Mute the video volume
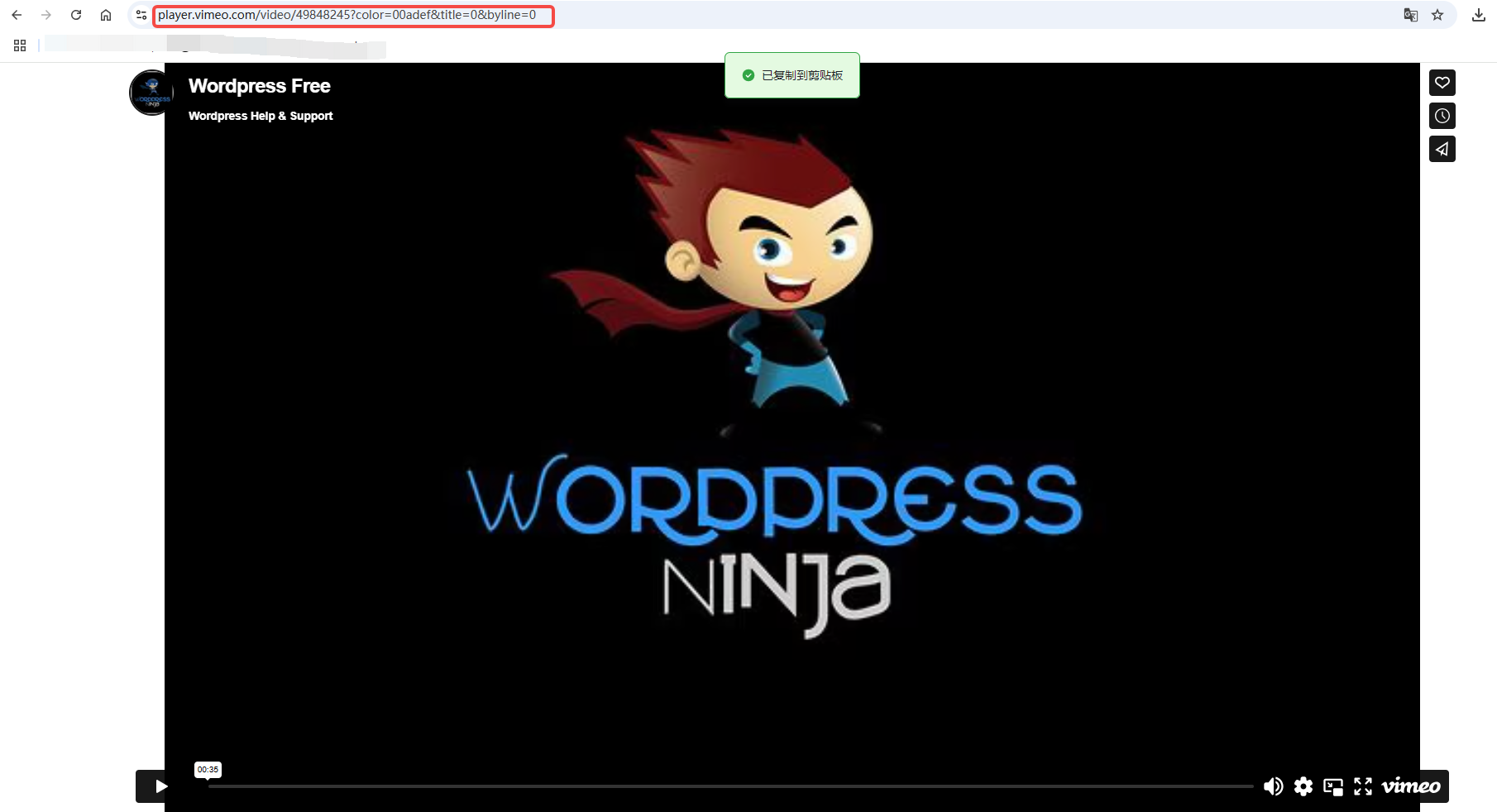The height and width of the screenshot is (812, 1497). 1273,786
